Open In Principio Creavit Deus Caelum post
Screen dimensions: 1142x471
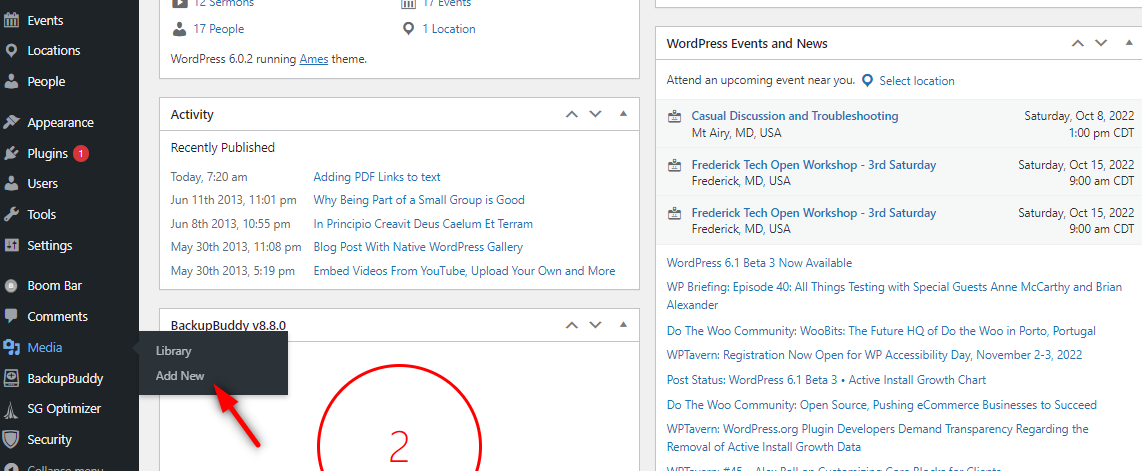coord(422,224)
